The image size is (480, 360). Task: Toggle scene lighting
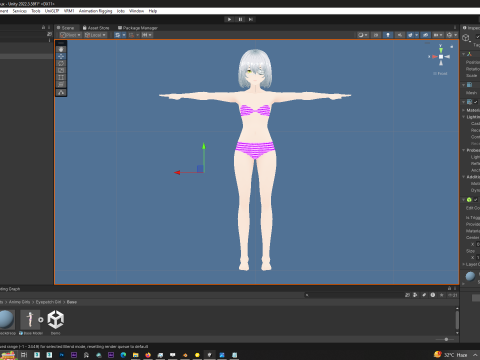click(x=388, y=35)
